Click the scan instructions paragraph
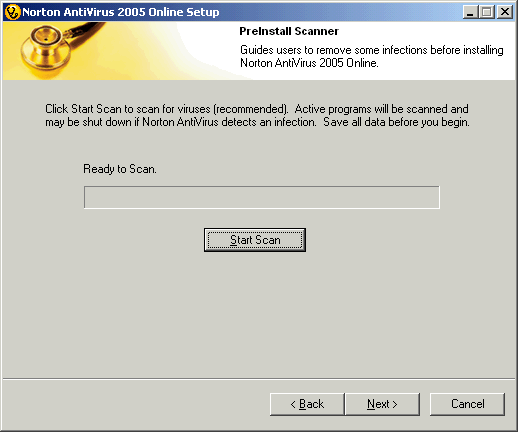This screenshot has height=432, width=518. (x=257, y=115)
